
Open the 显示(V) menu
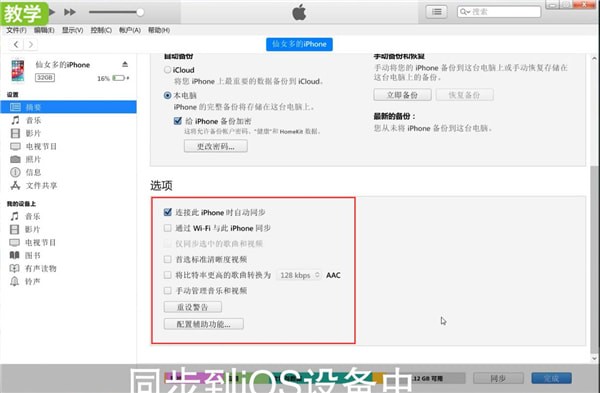72,30
